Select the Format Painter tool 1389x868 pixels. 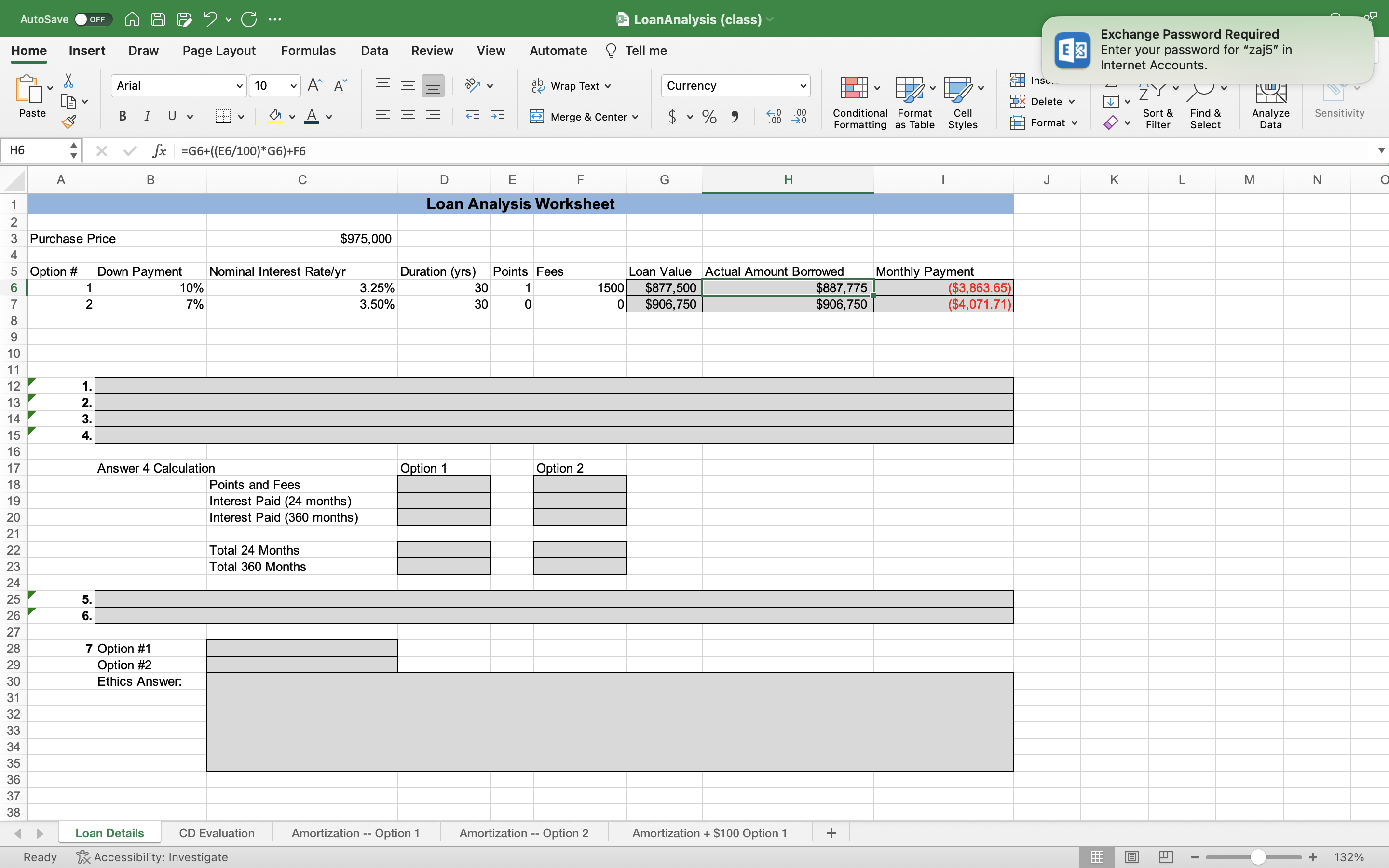[69, 122]
